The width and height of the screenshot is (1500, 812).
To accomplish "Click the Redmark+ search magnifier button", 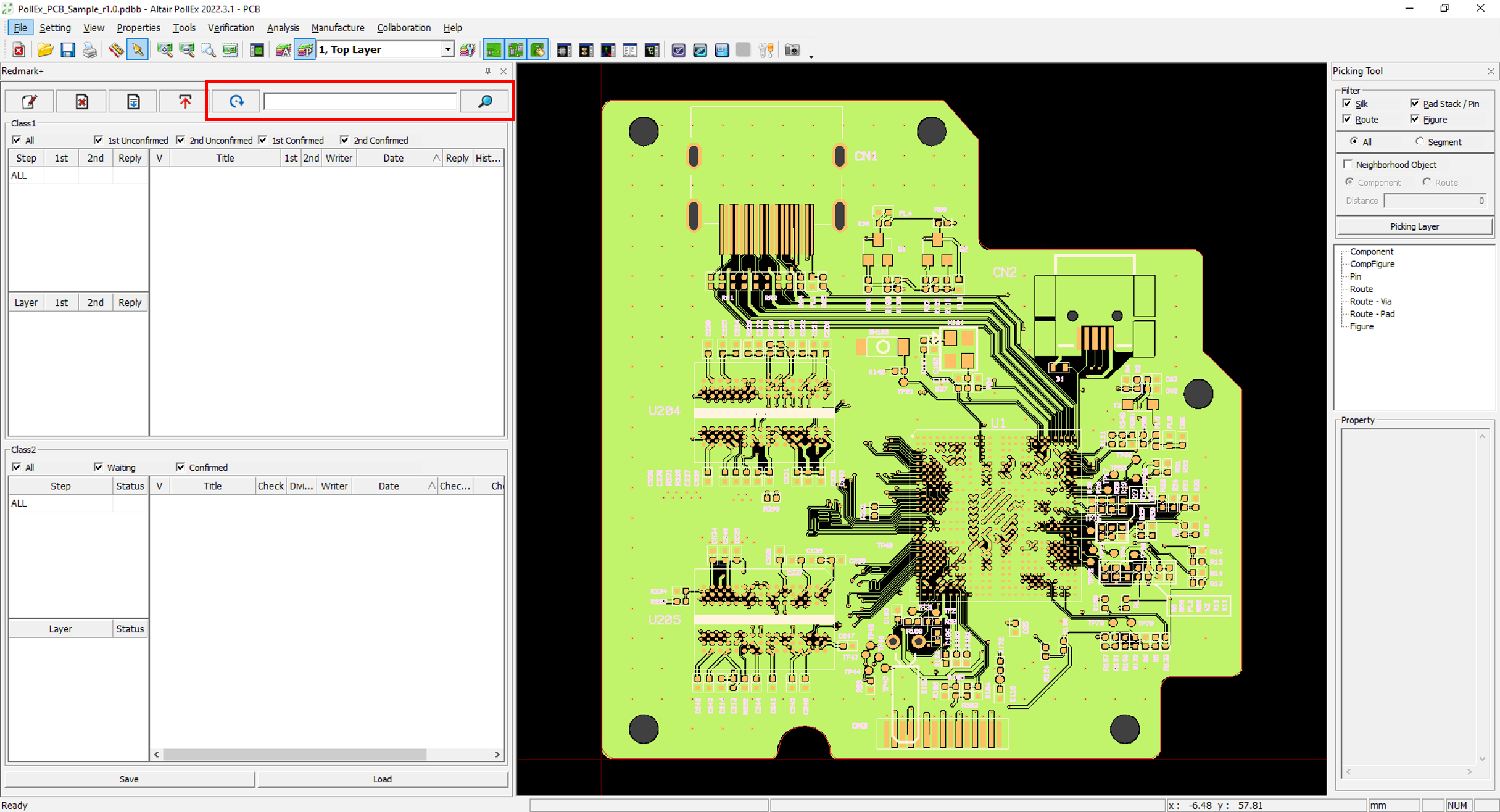I will point(485,101).
